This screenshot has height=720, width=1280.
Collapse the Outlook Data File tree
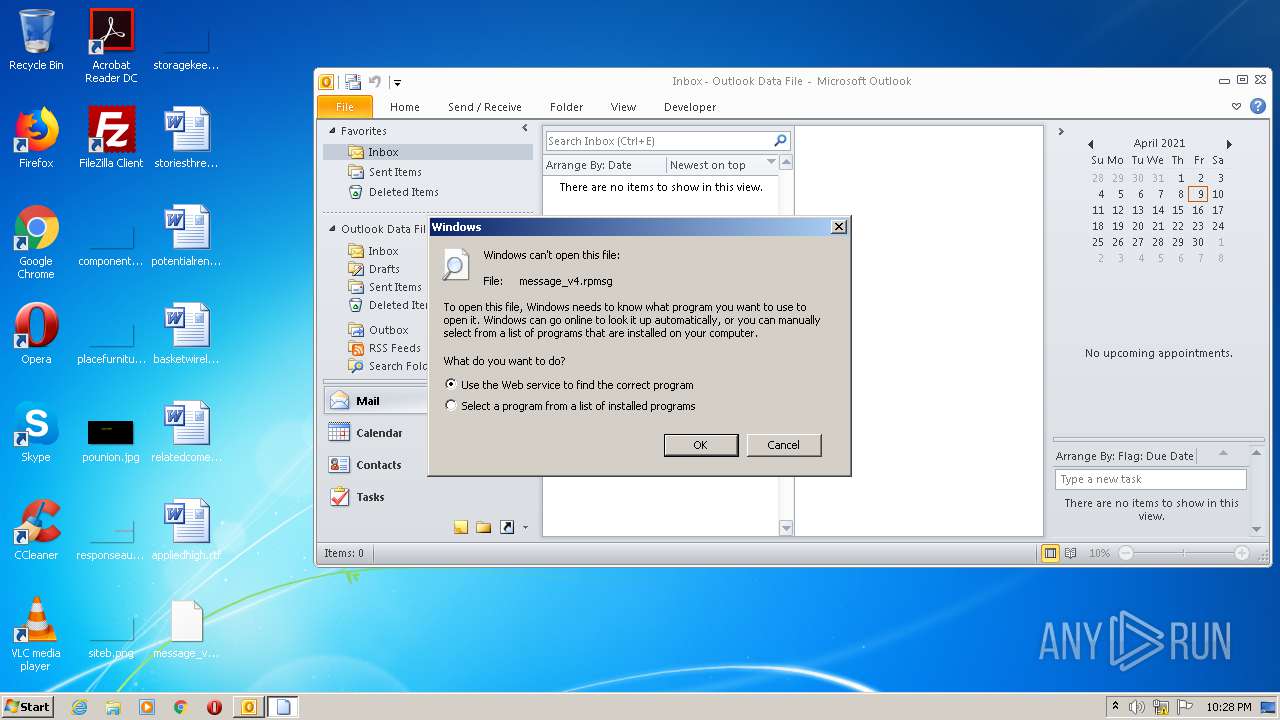point(333,229)
